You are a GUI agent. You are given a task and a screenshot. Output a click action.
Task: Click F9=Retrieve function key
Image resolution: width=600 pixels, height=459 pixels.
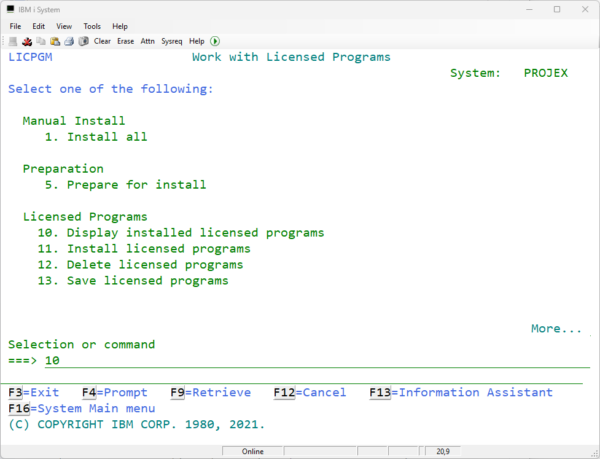210,392
